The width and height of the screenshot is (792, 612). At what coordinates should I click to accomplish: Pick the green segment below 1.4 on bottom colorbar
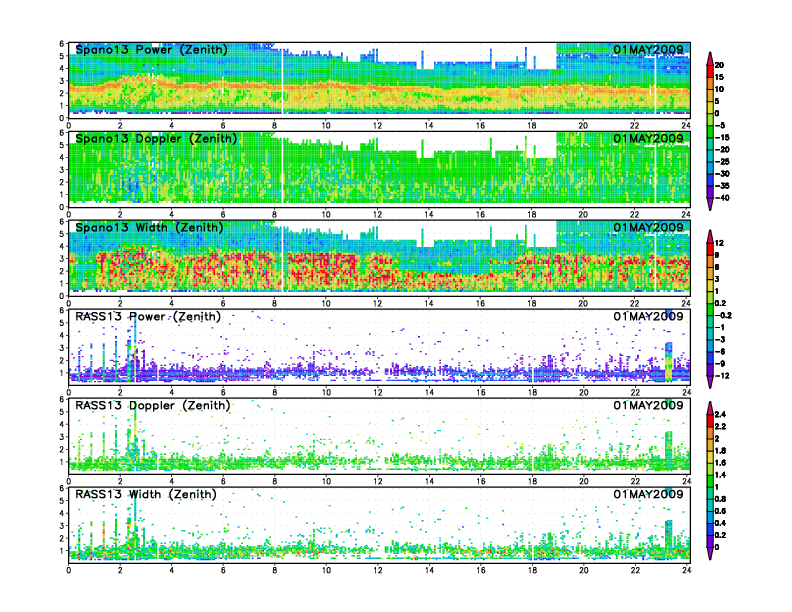click(710, 481)
